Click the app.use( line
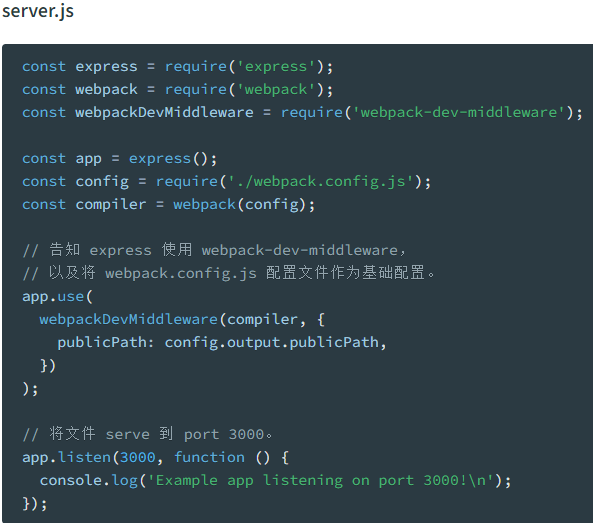This screenshot has width=593, height=523. (x=57, y=297)
